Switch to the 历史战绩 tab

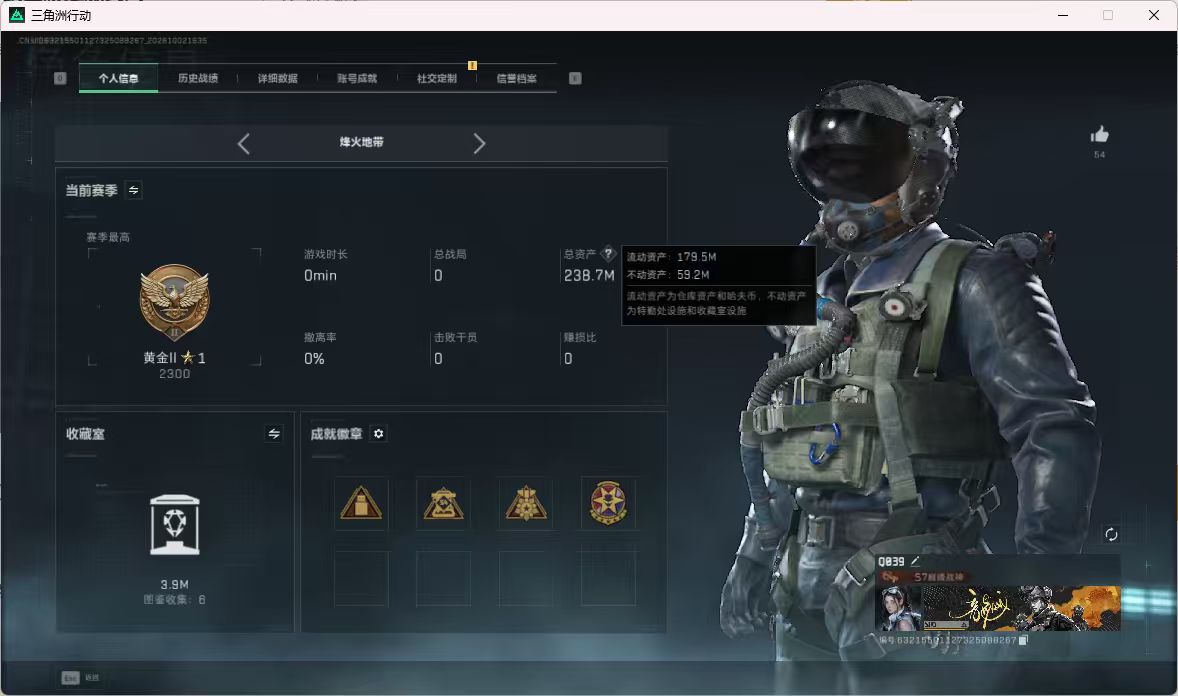tap(198, 78)
